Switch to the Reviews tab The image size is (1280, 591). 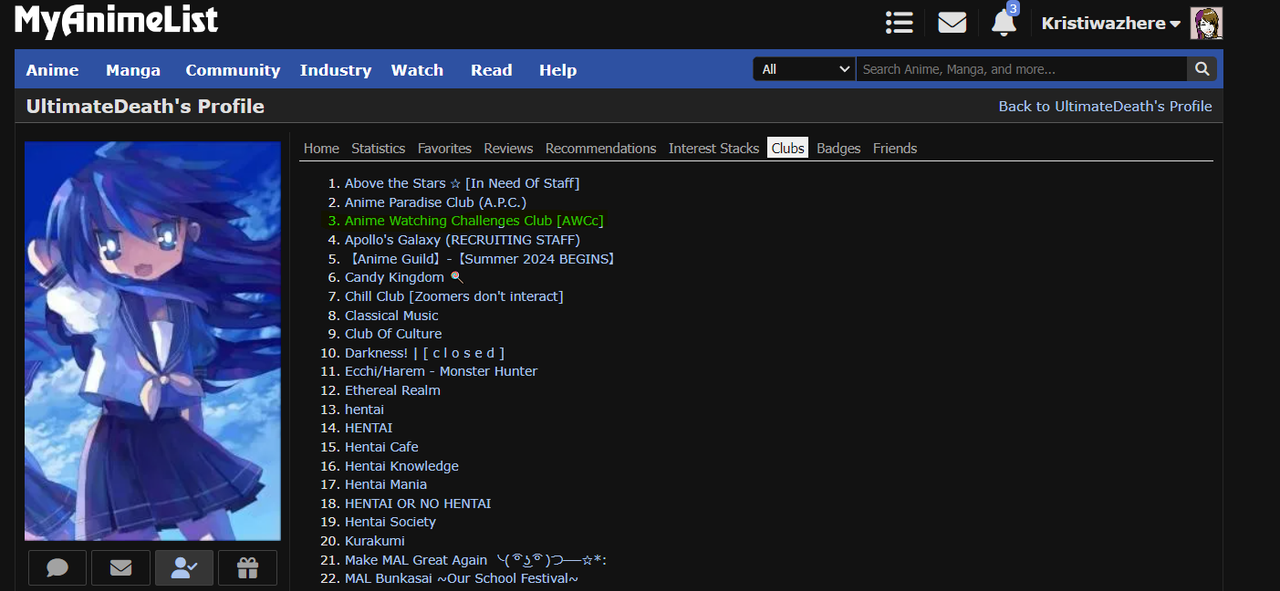(508, 148)
